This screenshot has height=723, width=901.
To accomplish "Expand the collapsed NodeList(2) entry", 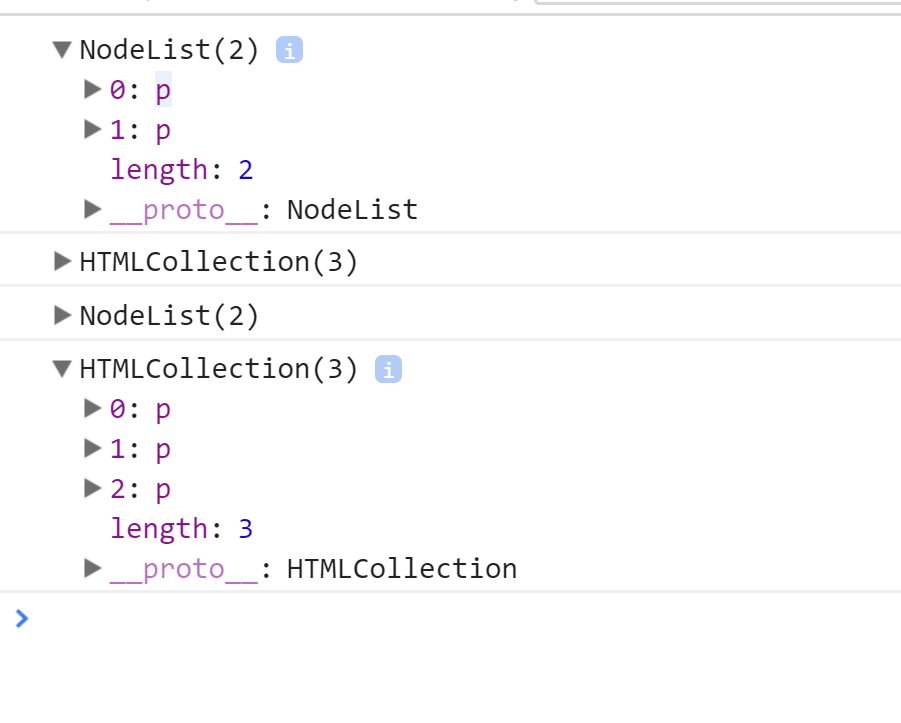I will pos(61,314).
